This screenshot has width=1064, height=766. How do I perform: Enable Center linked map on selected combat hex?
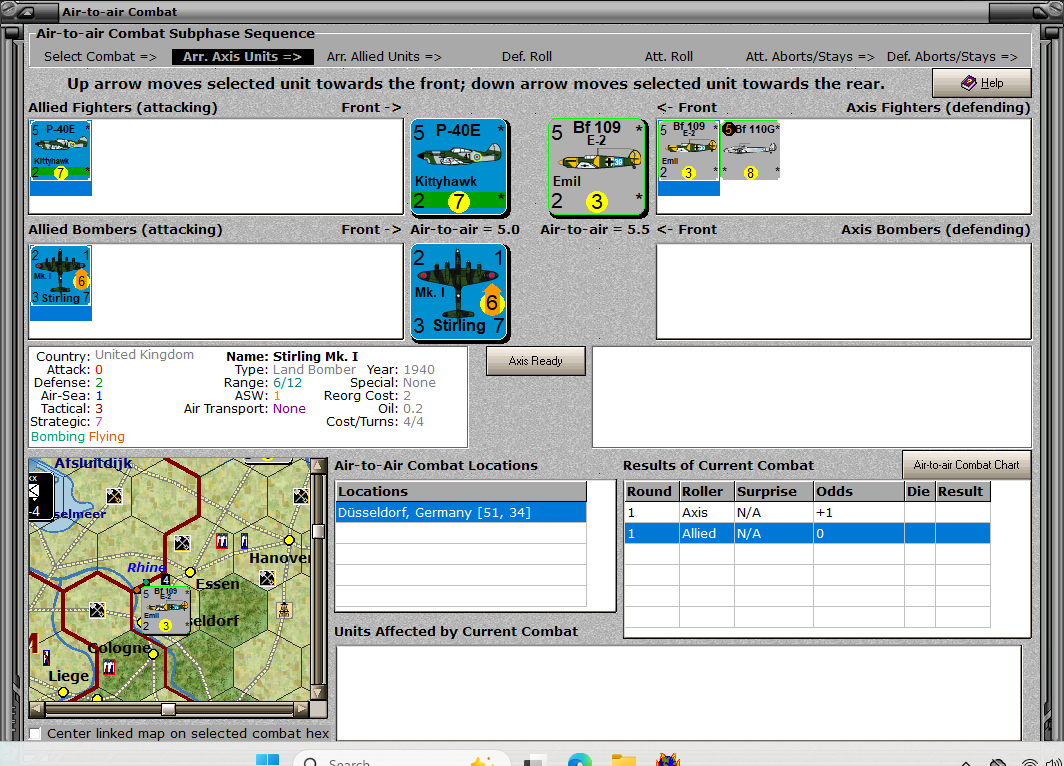[x=35, y=733]
